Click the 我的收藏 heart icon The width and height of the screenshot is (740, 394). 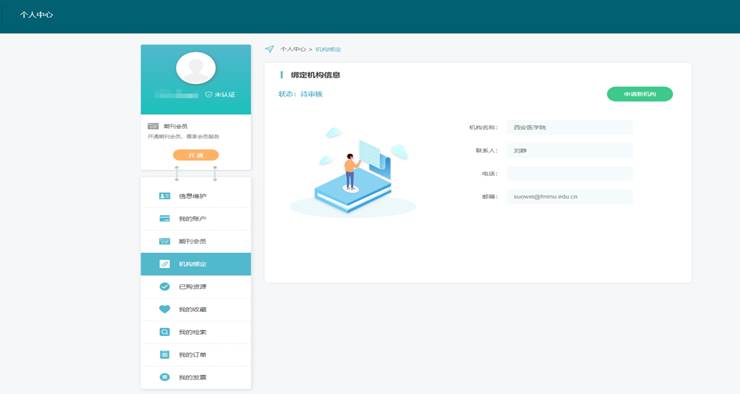(x=164, y=309)
